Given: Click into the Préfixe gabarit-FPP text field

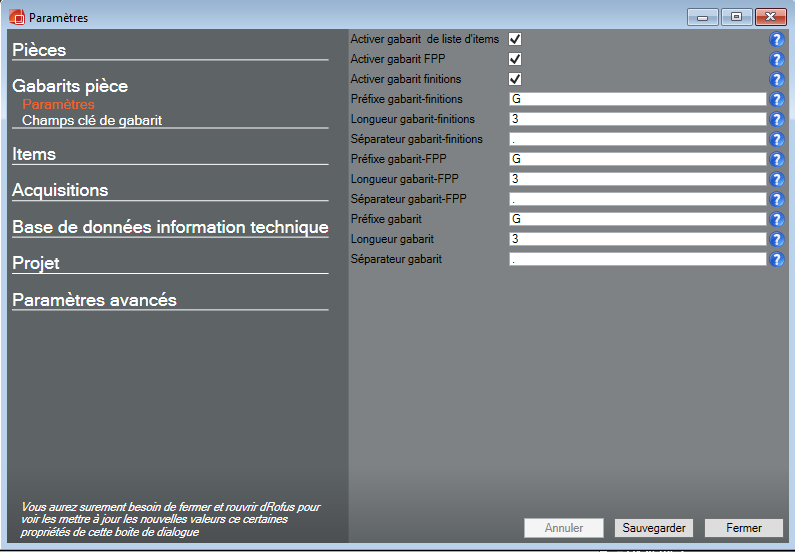Looking at the screenshot, I should (636, 159).
